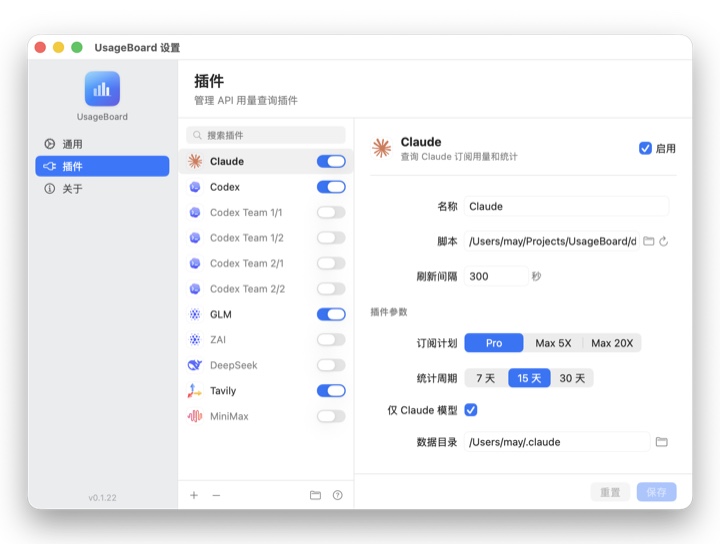Browse for data directory via folder icon

click(x=662, y=442)
